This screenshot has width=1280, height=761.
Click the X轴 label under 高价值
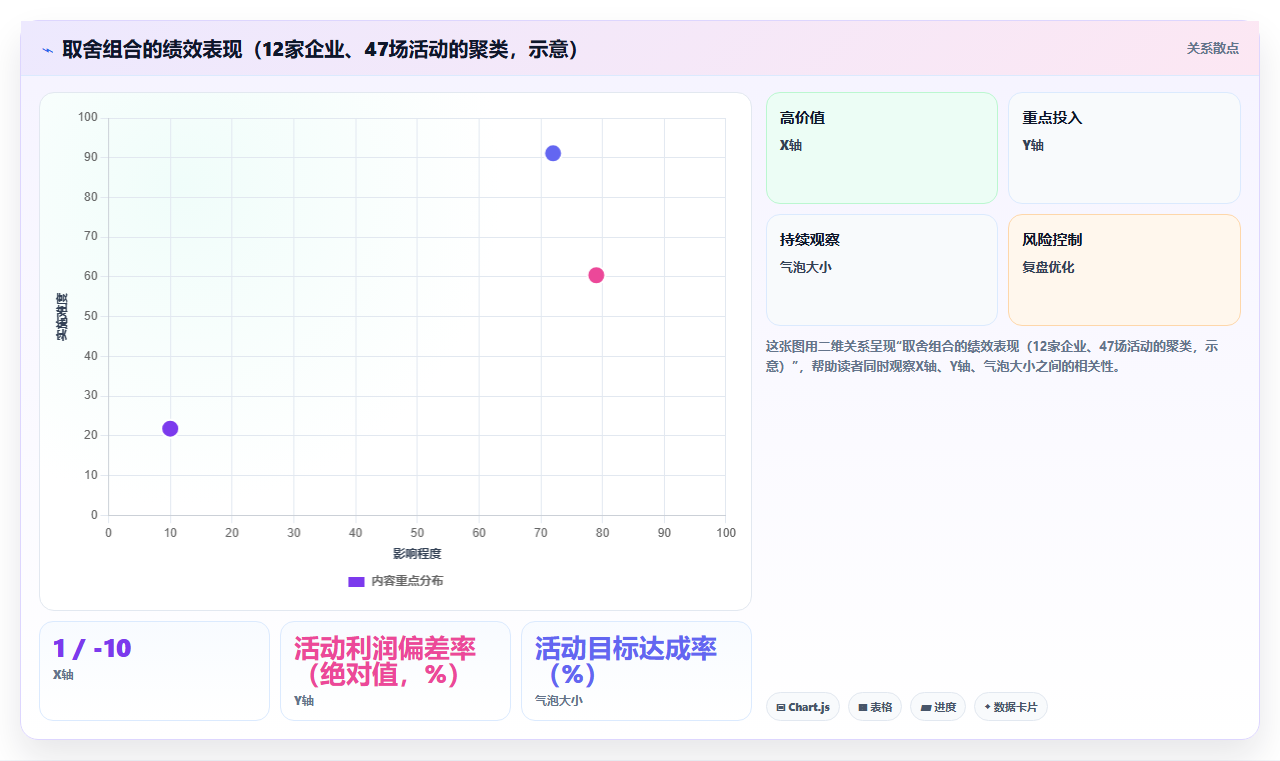click(791, 145)
